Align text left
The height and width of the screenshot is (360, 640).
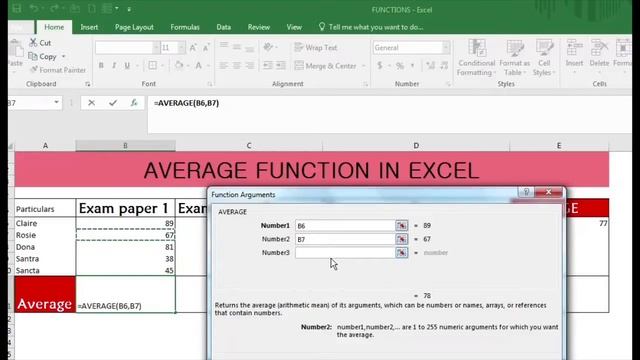pyautogui.click(x=224, y=65)
